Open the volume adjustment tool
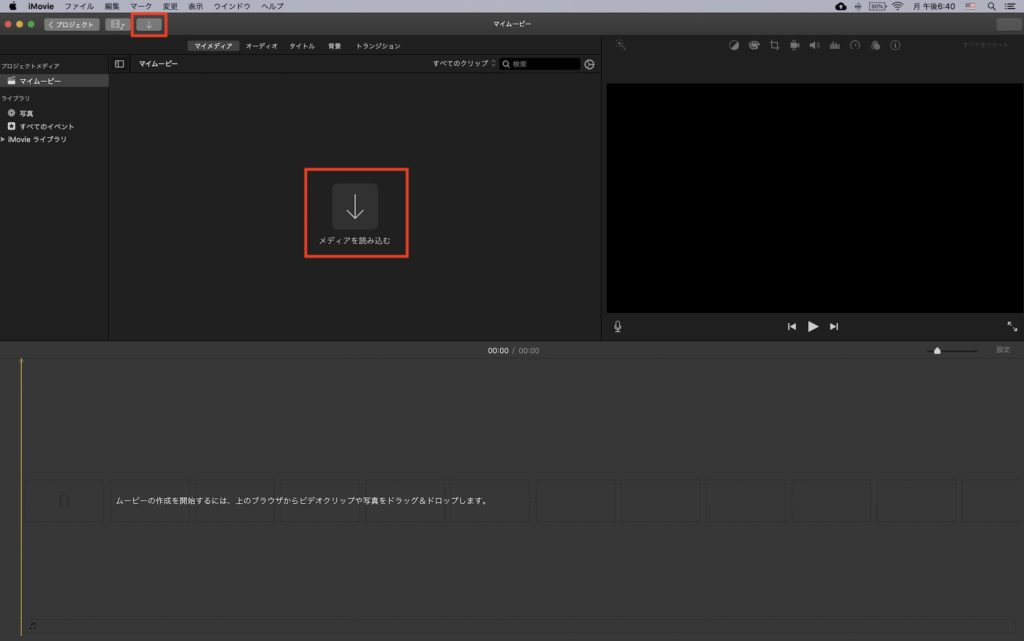This screenshot has width=1024, height=641. click(814, 45)
